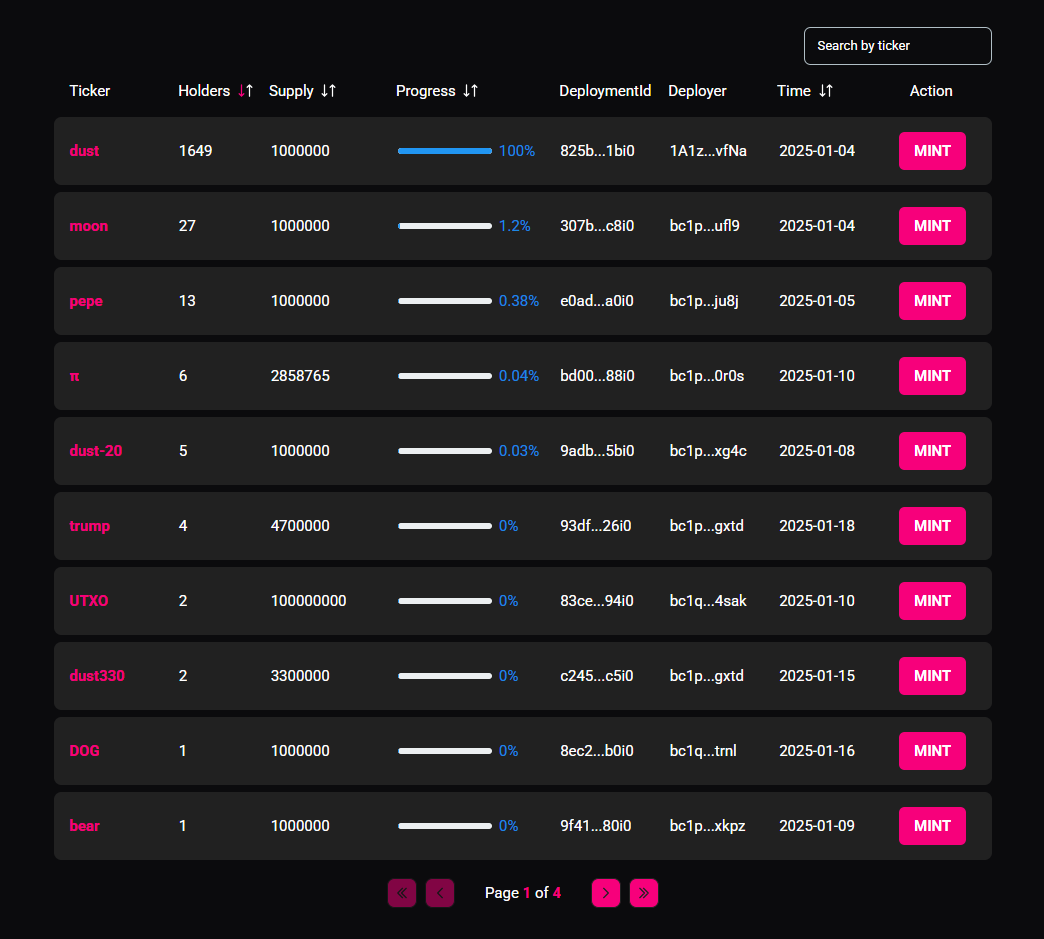This screenshot has width=1044, height=939.
Task: Mint the DOG token
Action: pyautogui.click(x=932, y=751)
